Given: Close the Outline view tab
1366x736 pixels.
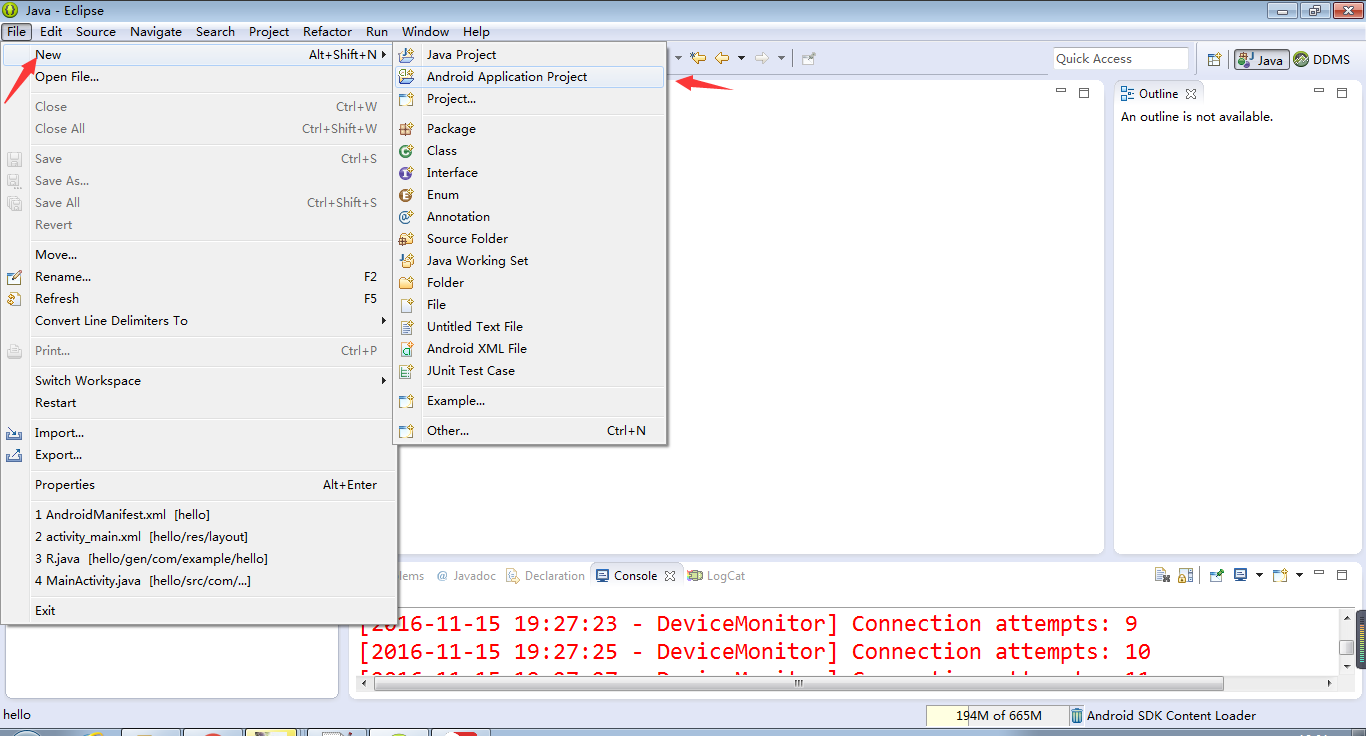Looking at the screenshot, I should point(1191,94).
